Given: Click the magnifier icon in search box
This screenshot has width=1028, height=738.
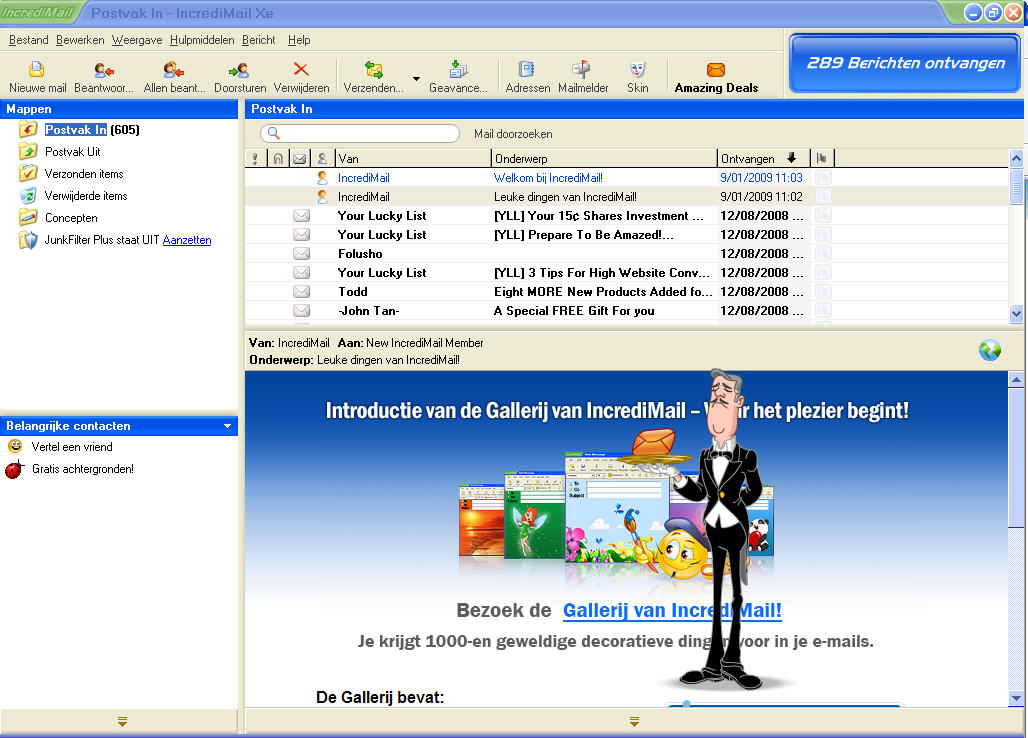Looking at the screenshot, I should coord(273,133).
